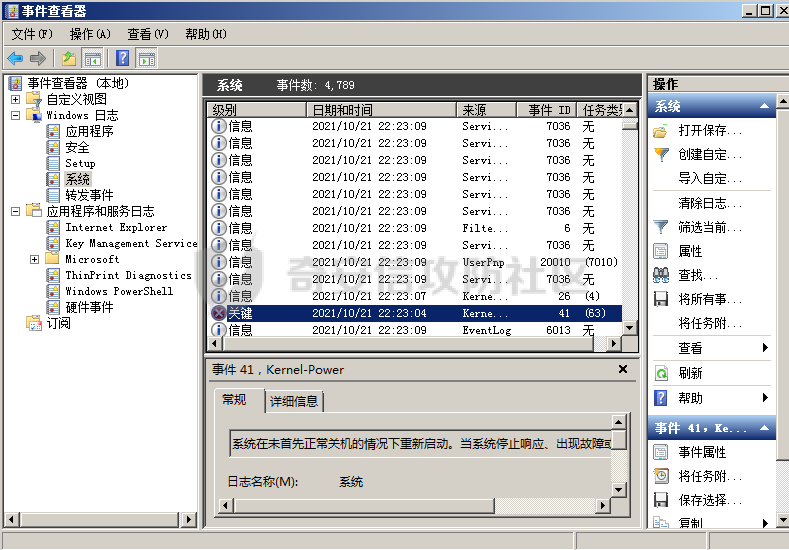Click the 复制 copy icon action

[x=661, y=522]
